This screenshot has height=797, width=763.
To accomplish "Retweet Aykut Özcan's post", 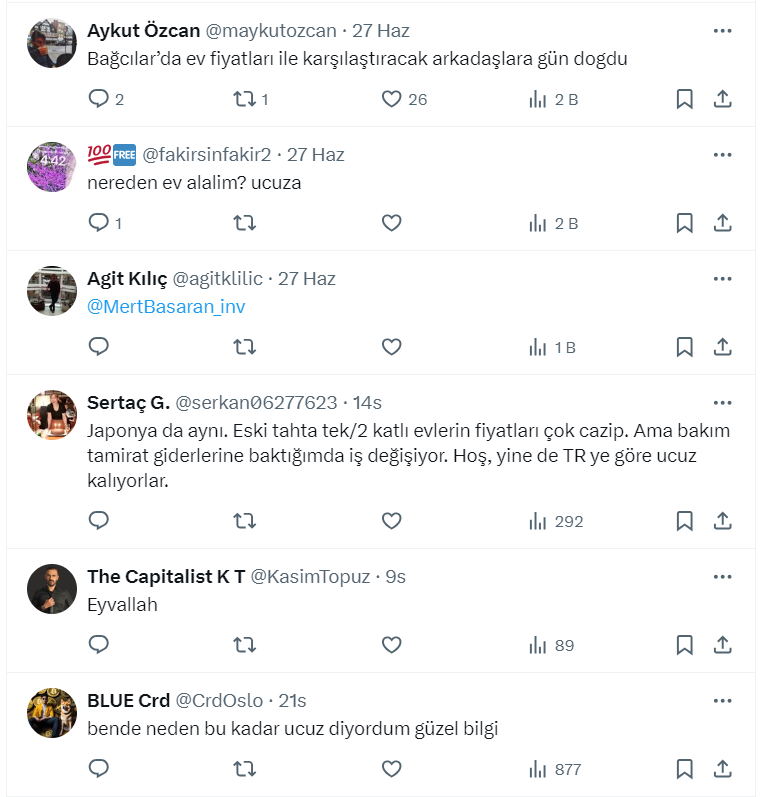I will [245, 99].
